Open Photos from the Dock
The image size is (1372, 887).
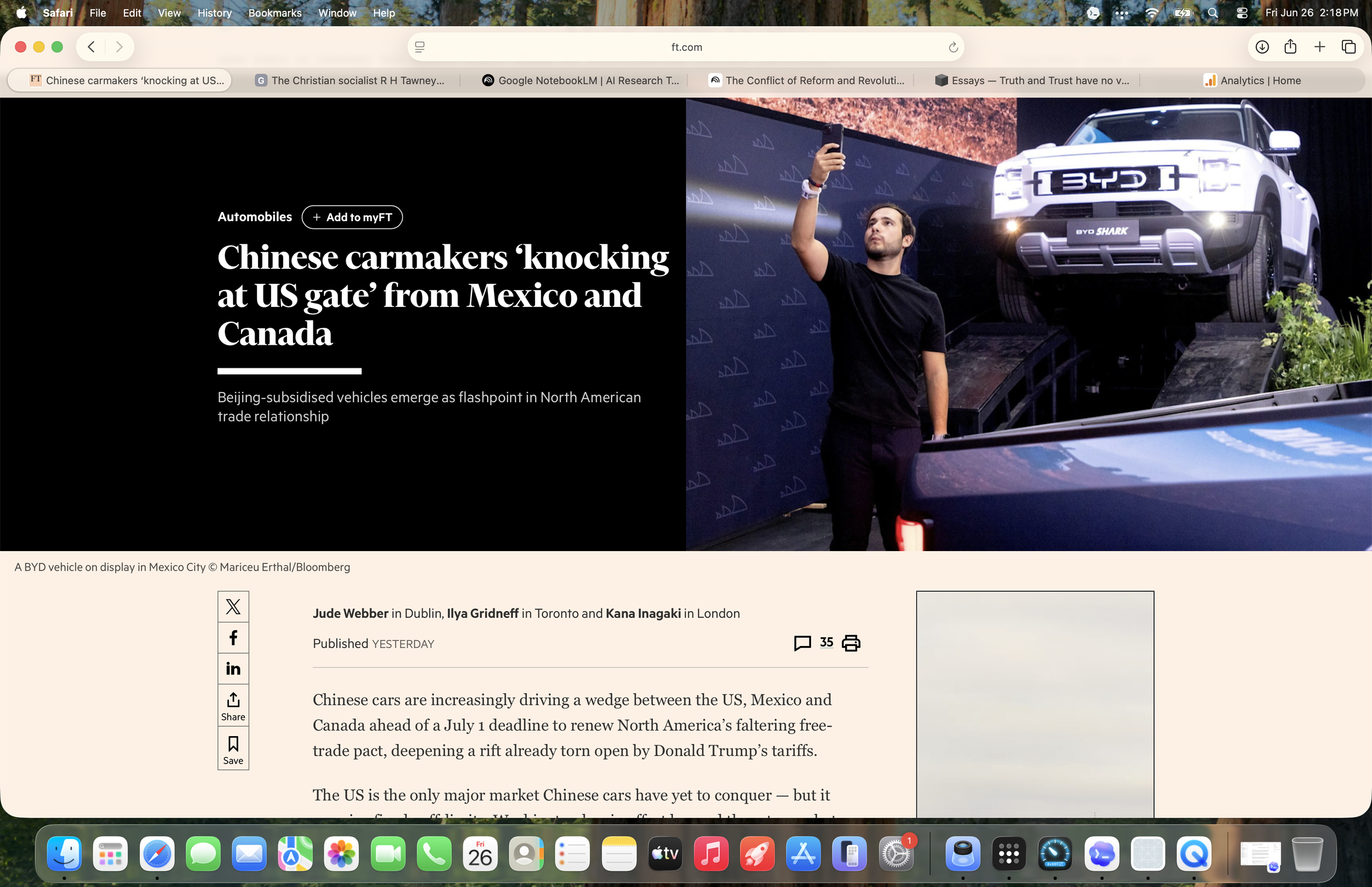[341, 853]
